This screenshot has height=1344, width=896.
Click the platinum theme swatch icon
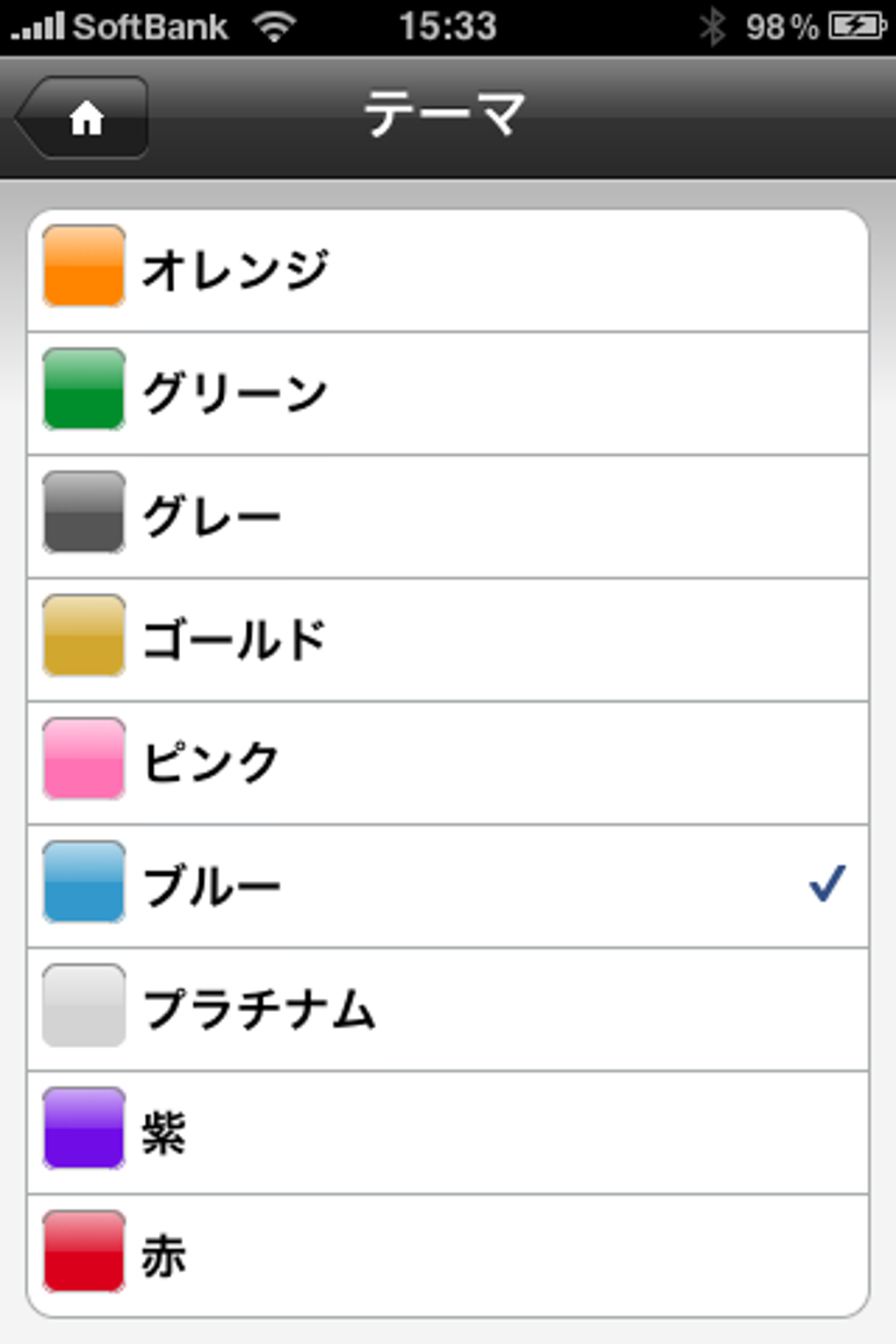pyautogui.click(x=83, y=1005)
